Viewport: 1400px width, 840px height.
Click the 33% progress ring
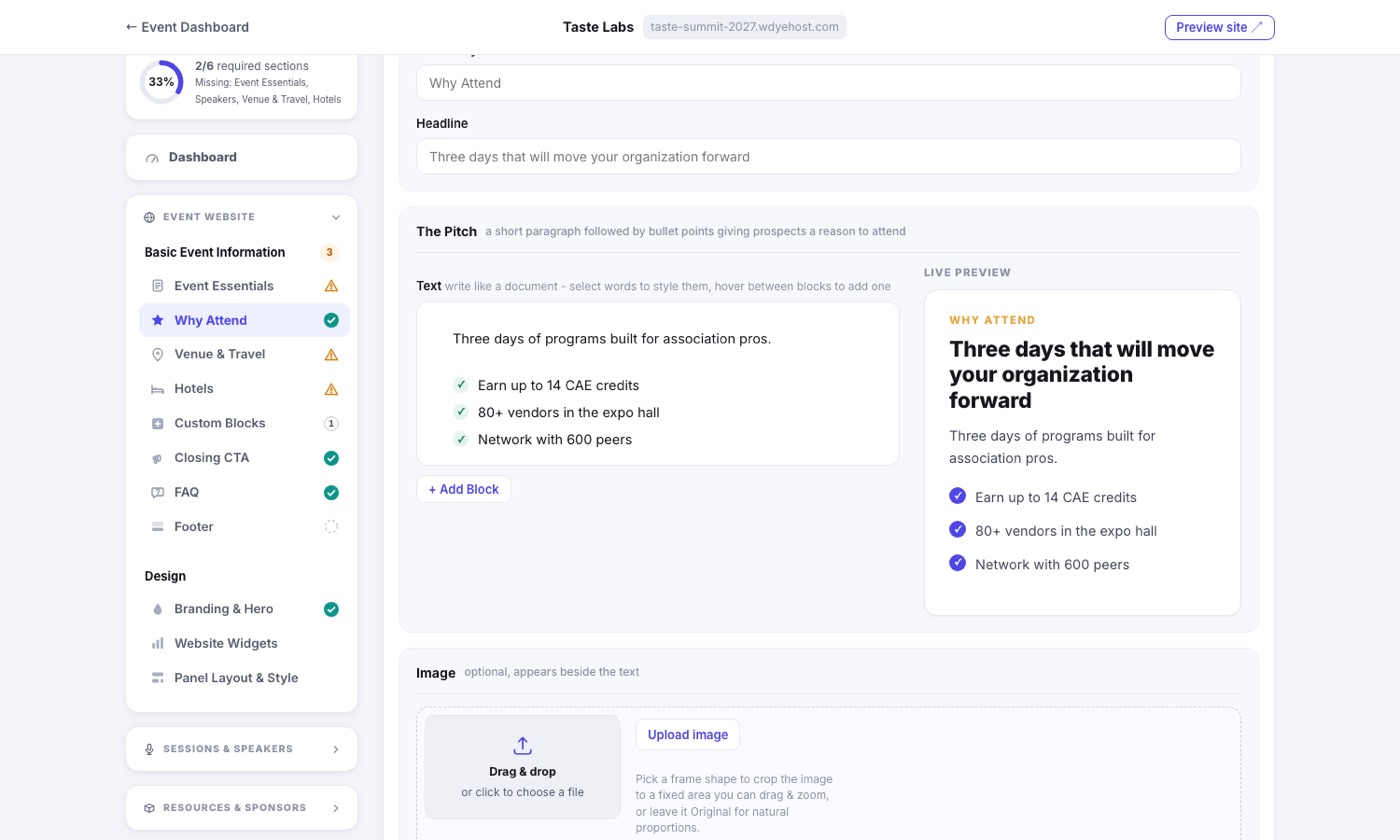coord(161,82)
